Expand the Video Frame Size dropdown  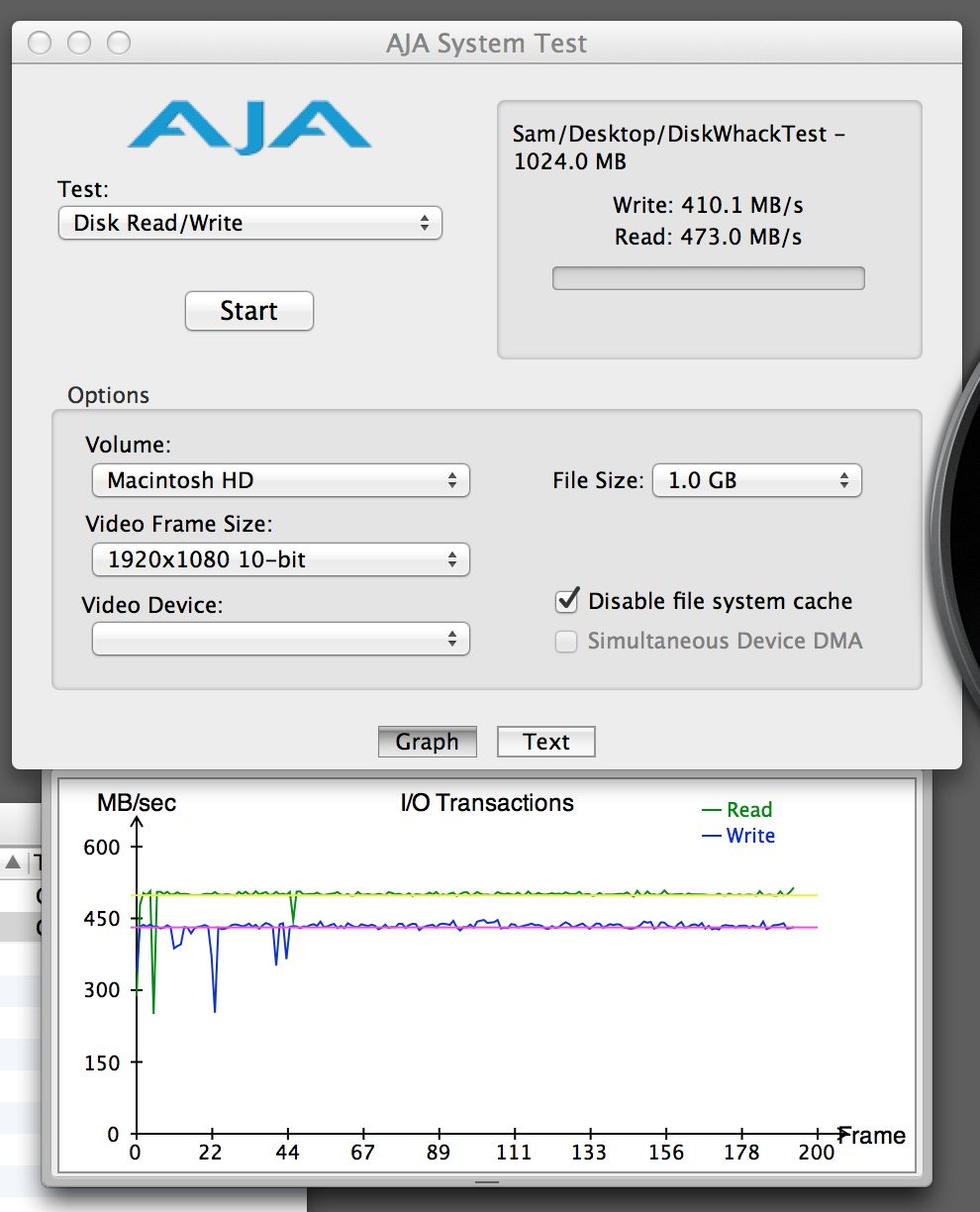280,559
